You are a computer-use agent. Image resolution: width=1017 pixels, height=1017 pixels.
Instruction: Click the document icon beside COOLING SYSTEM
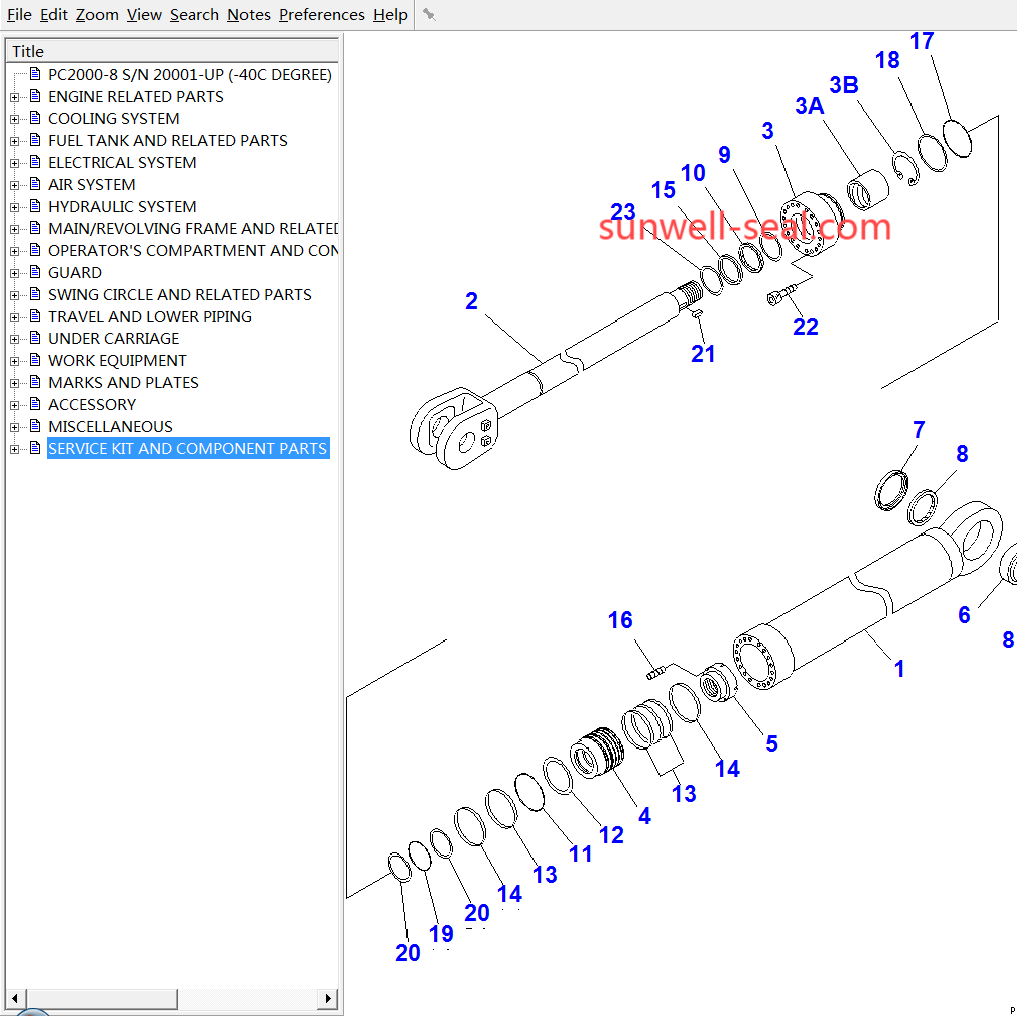(x=35, y=118)
